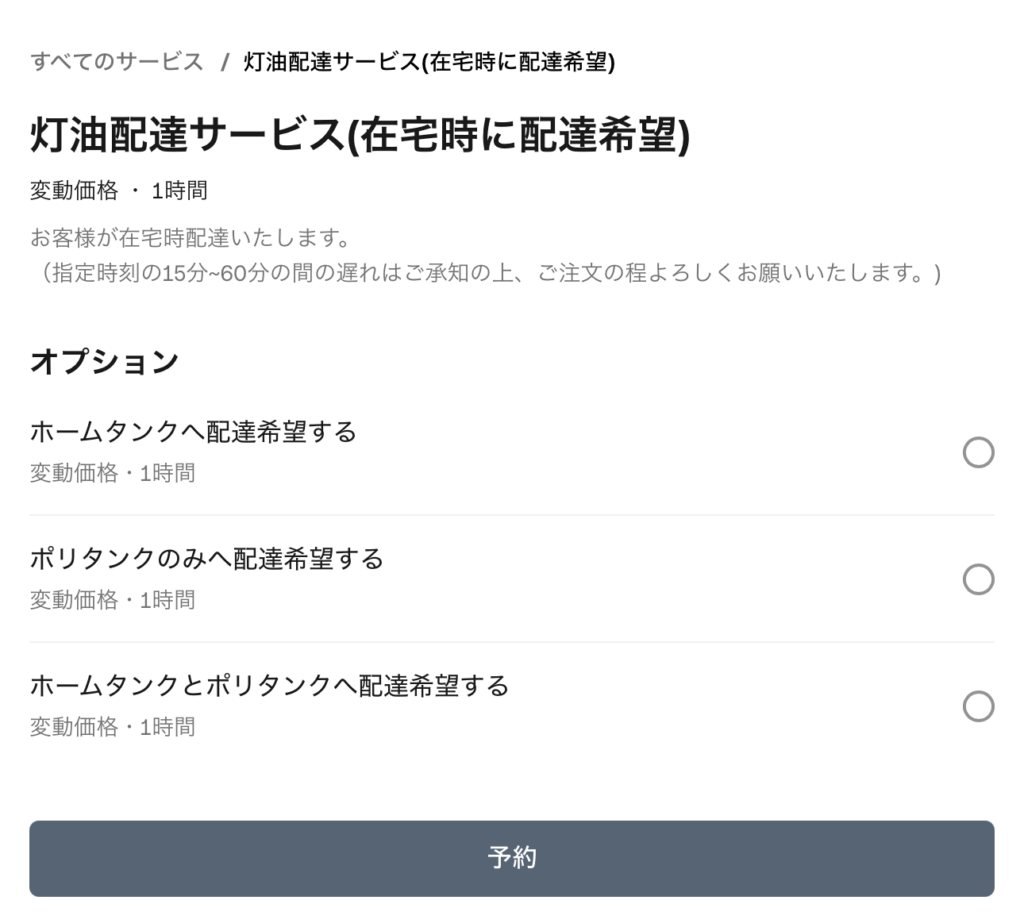
Task: Click the ホームタンクとポリタンクへ配達希望する option label
Action: coord(269,686)
